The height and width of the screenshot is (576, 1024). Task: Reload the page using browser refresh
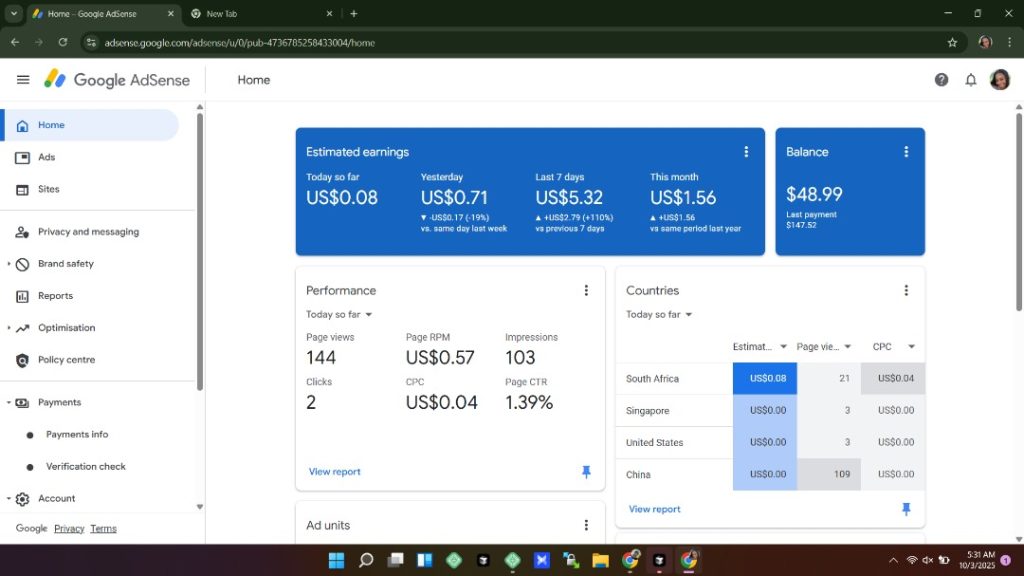[63, 43]
